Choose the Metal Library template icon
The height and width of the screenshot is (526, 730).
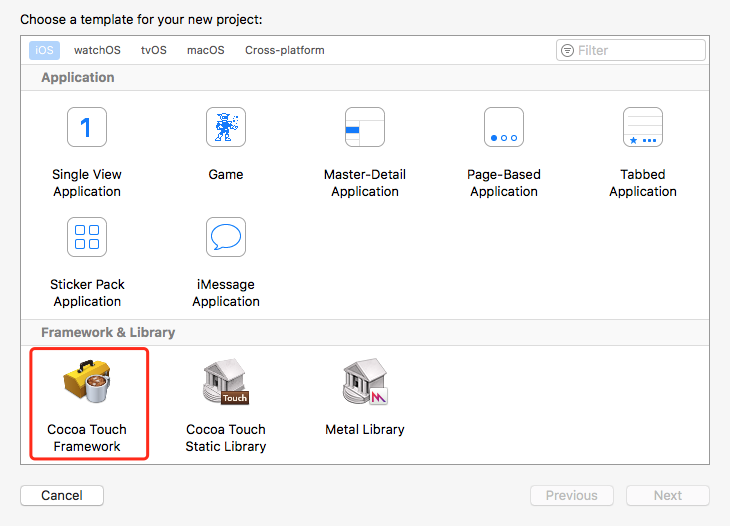coord(365,381)
